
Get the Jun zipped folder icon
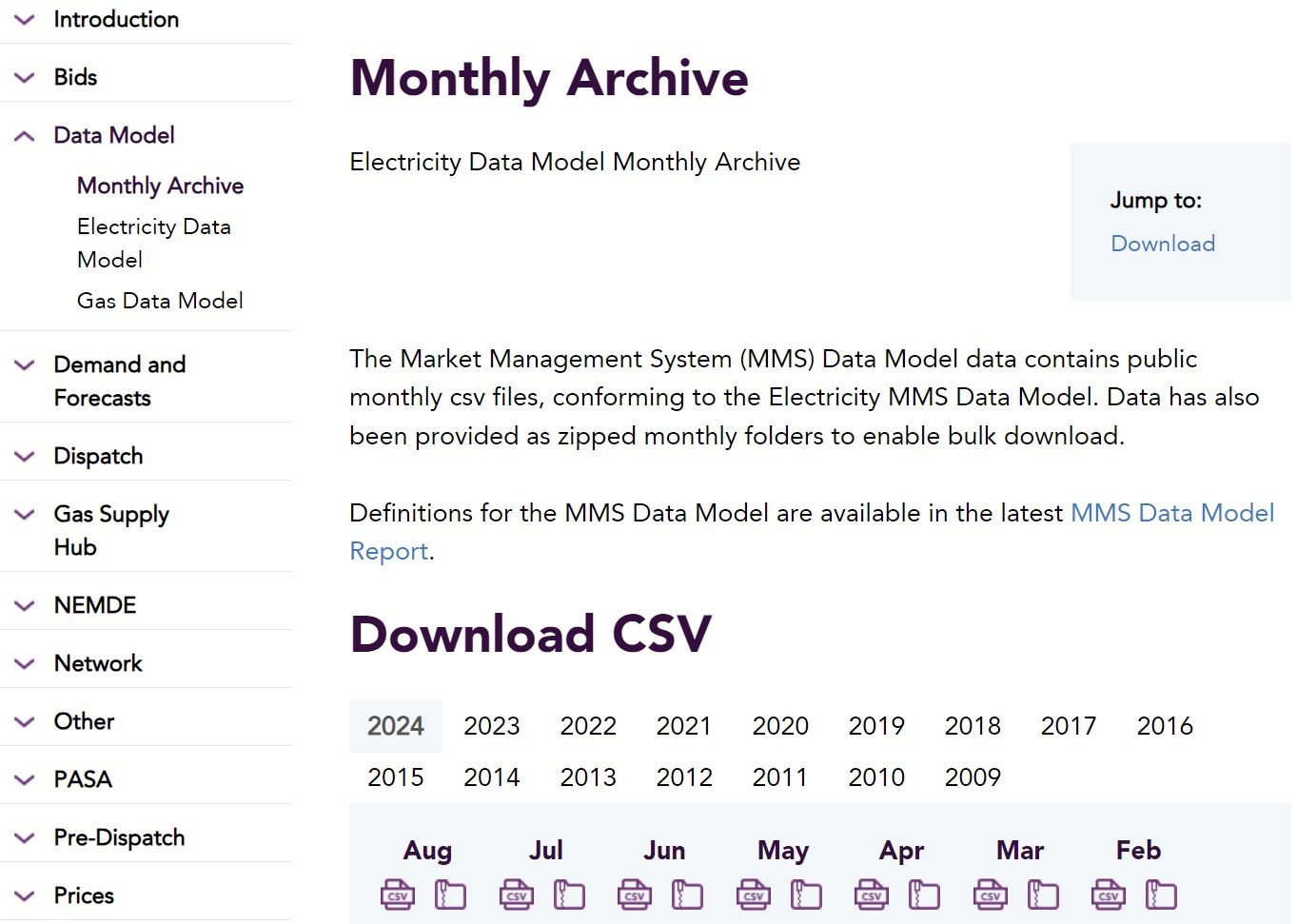pos(687,895)
